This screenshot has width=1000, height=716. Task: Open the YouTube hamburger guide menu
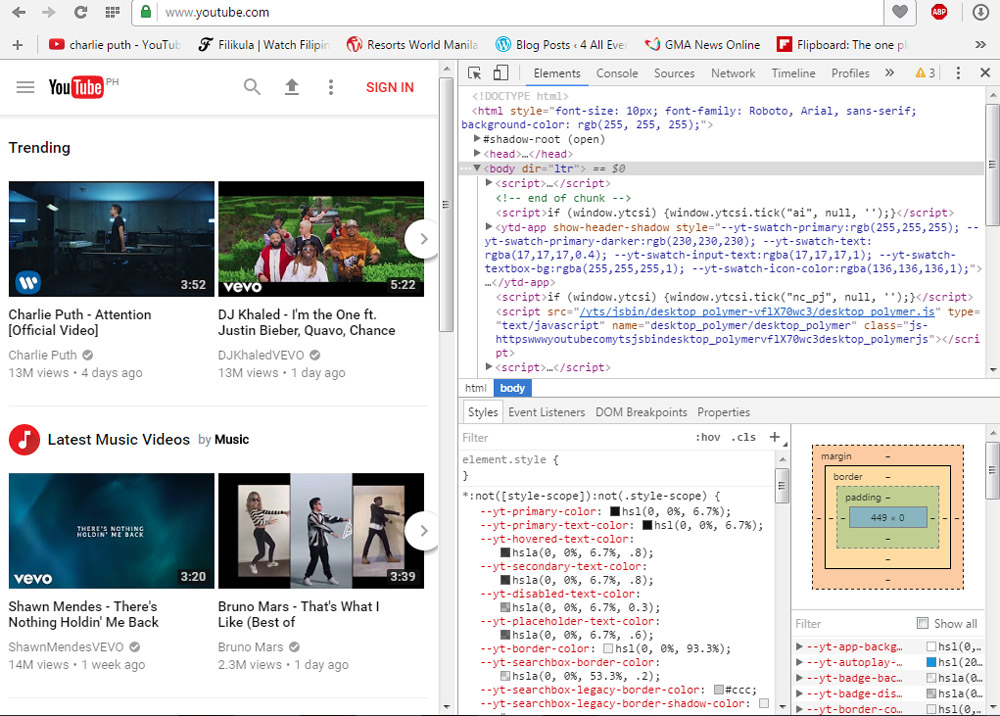point(26,87)
